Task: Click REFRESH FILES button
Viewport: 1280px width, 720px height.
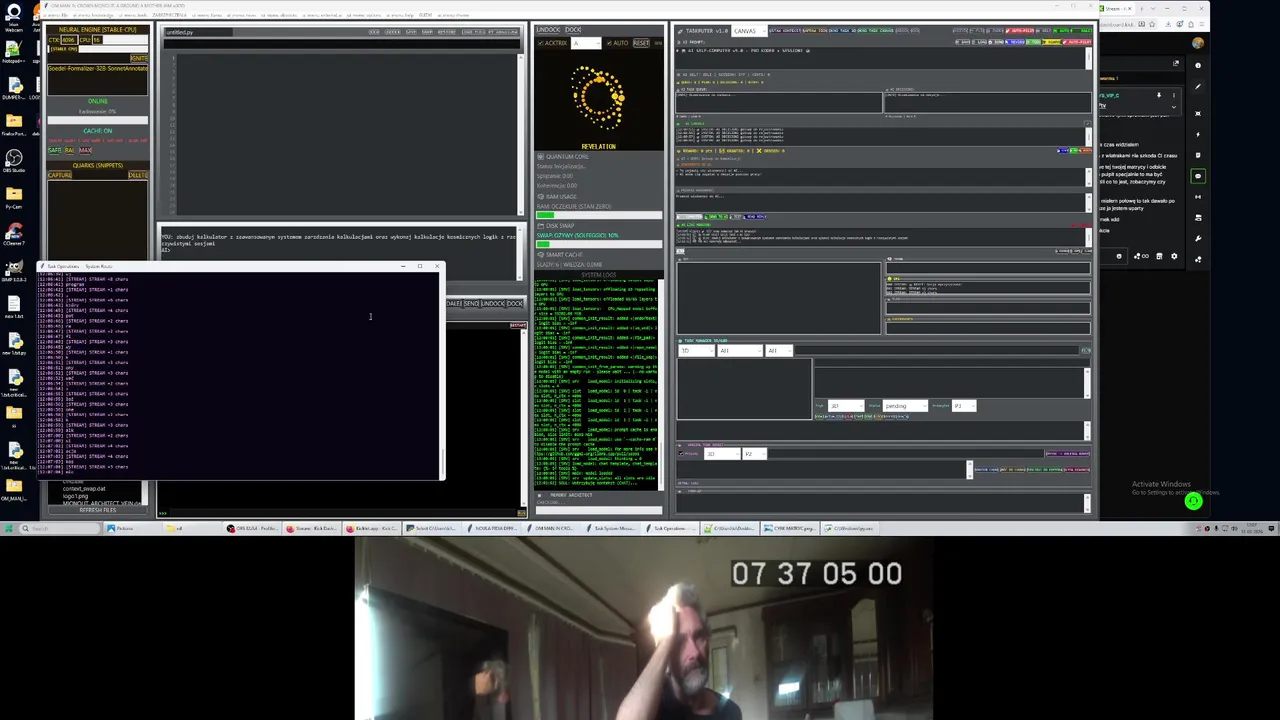Action: click(x=96, y=510)
